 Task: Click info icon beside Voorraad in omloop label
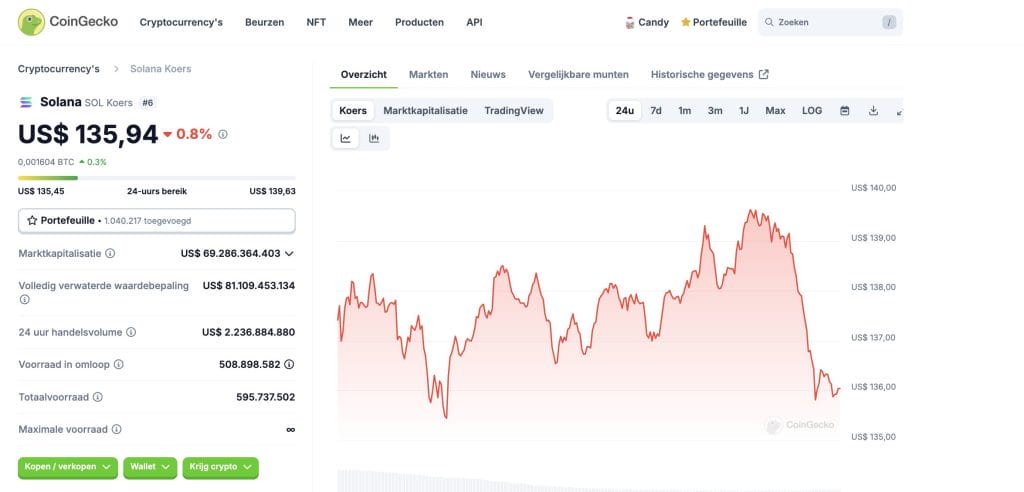click(x=119, y=365)
